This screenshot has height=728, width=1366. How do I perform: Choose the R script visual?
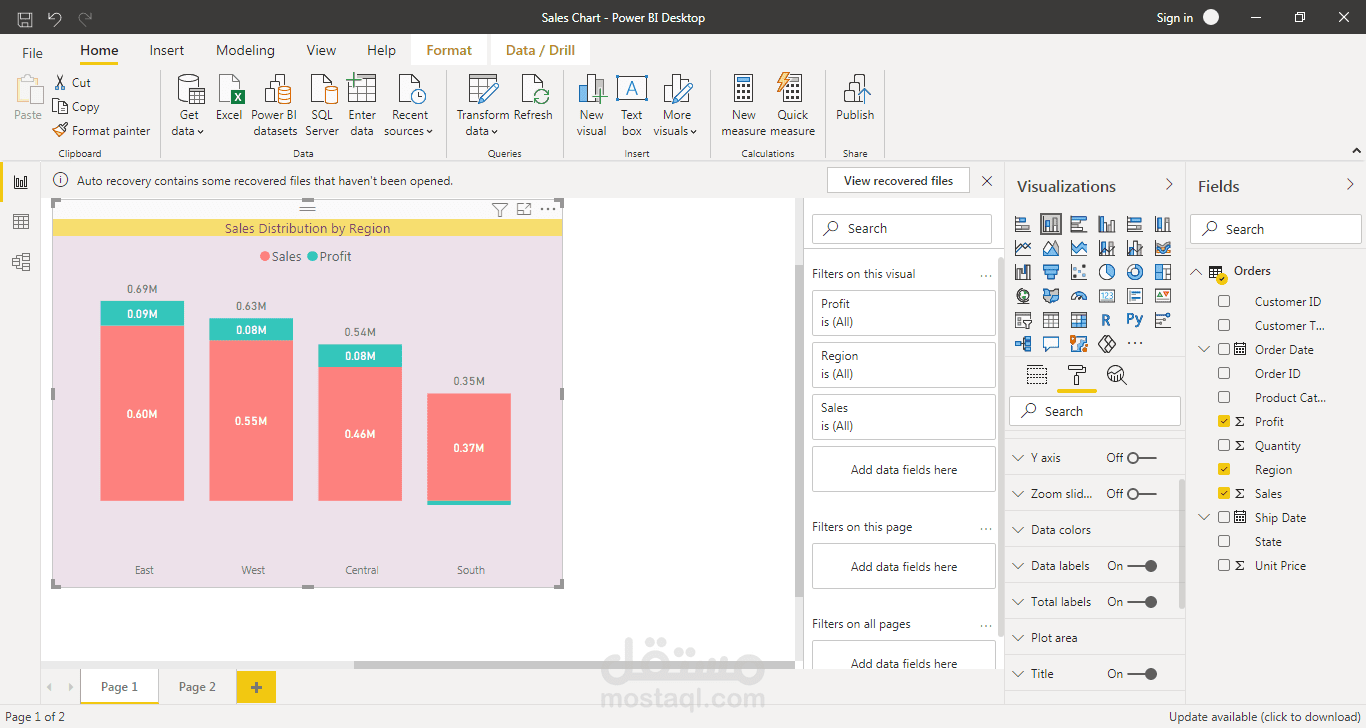pos(1106,320)
